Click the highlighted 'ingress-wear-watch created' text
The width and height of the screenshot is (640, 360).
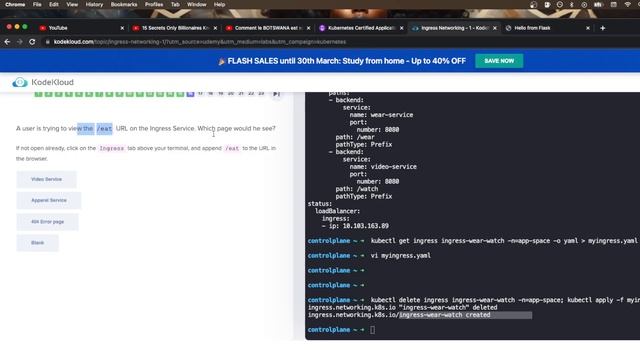(x=445, y=315)
